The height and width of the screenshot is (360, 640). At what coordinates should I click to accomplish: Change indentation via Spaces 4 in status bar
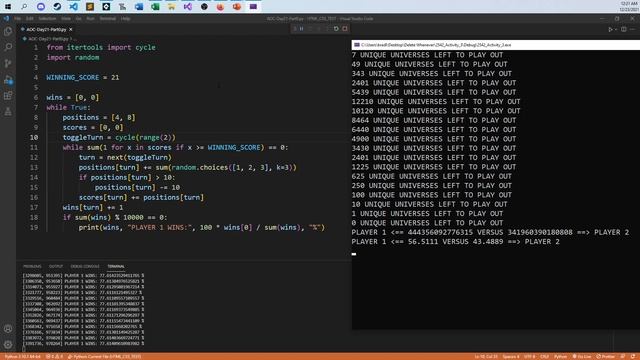pos(511,357)
